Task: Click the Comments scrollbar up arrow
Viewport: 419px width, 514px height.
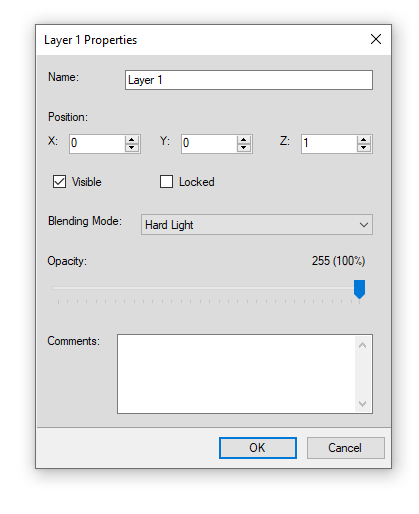Action: tap(363, 345)
